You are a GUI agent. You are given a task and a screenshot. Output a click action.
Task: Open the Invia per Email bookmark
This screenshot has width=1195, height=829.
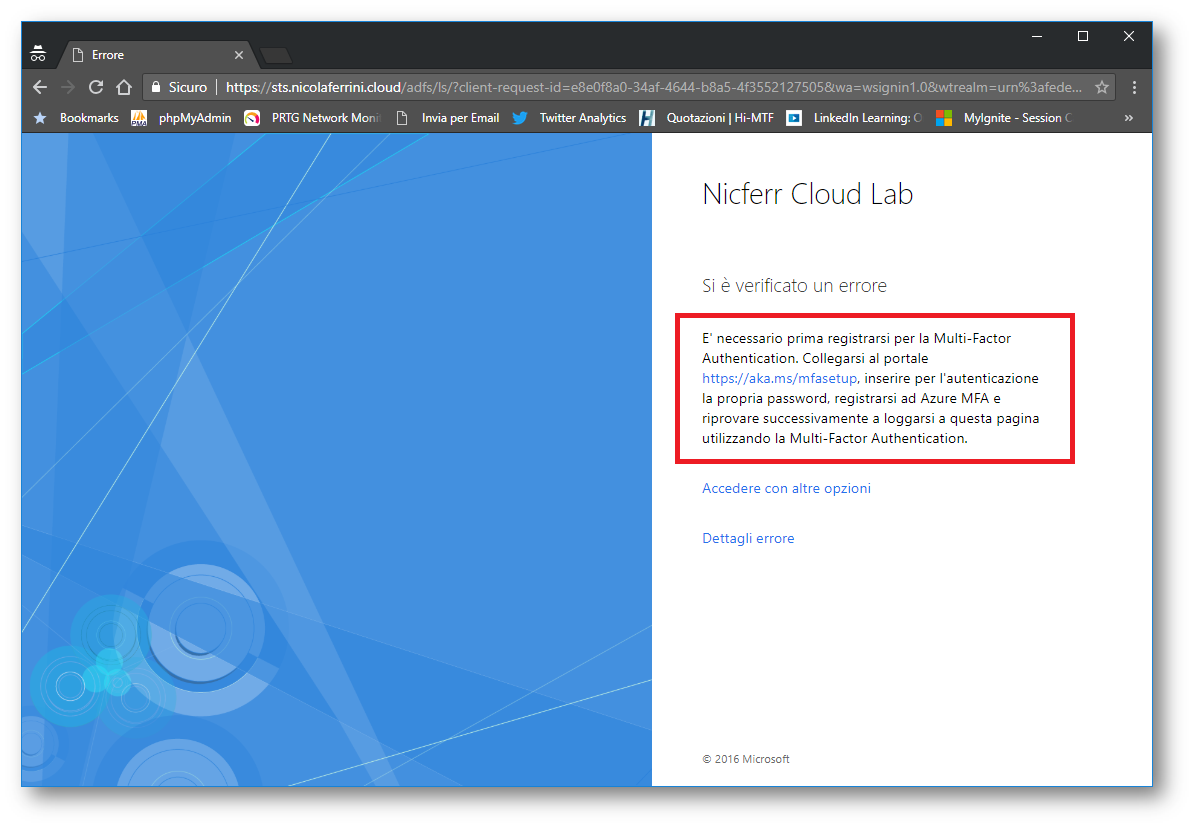(x=447, y=117)
